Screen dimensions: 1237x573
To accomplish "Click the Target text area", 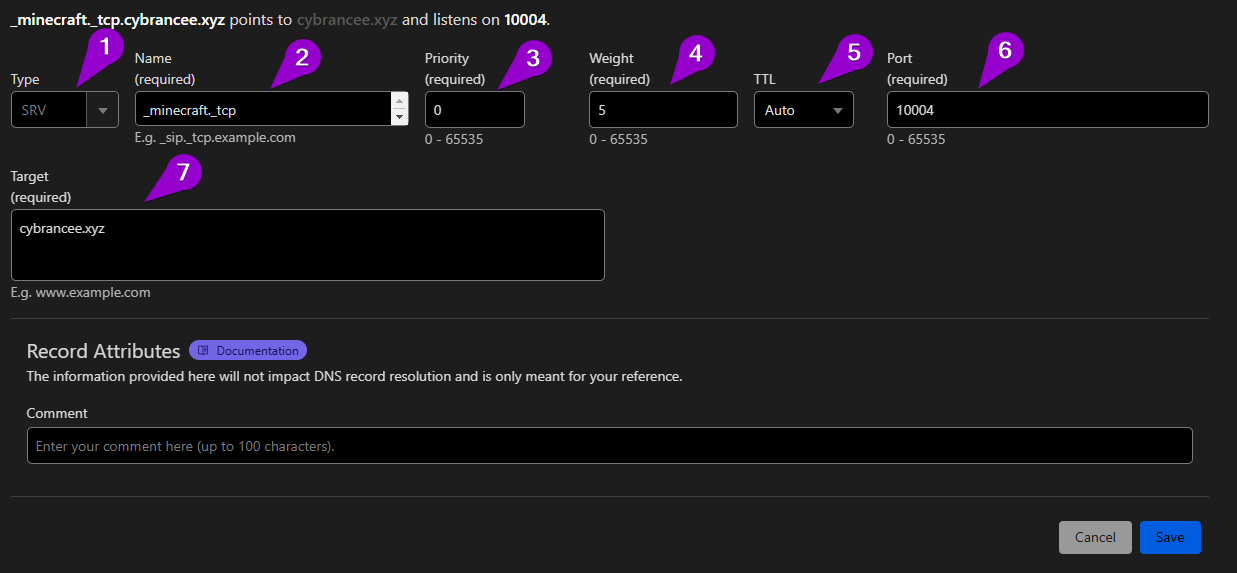I will 307,245.
